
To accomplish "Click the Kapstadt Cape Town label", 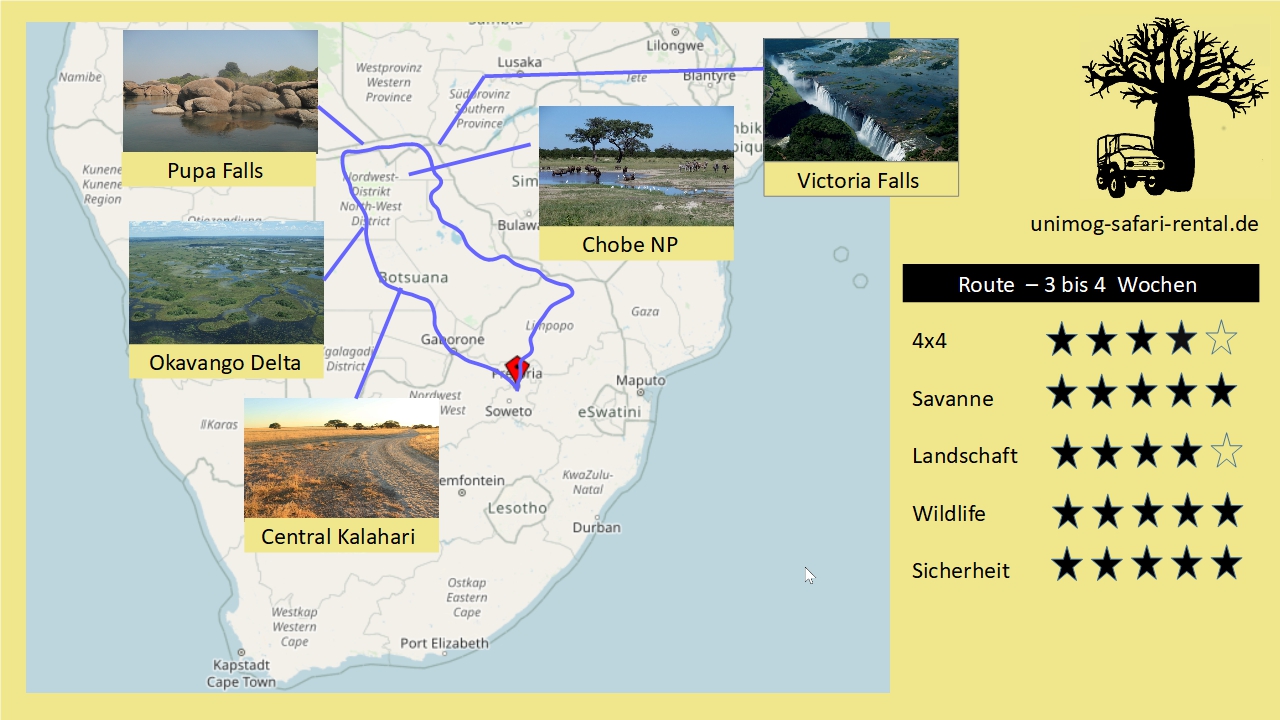I will coord(241,673).
